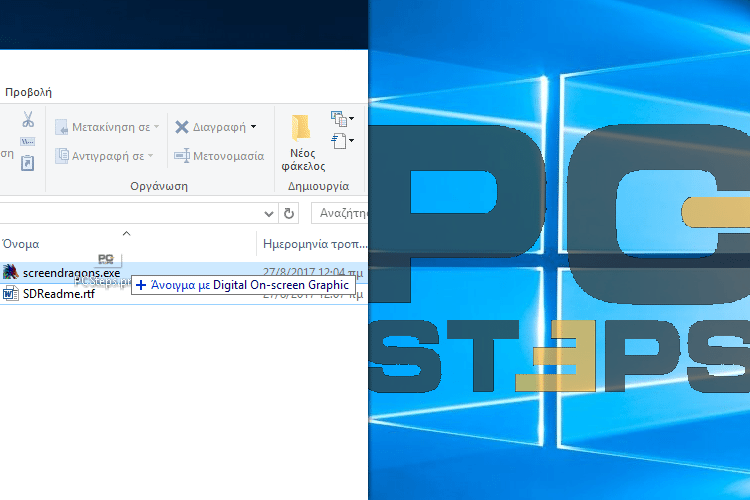The image size is (750, 500).
Task: Open the Αντιγραφή σε dropdown
Action: point(104,156)
